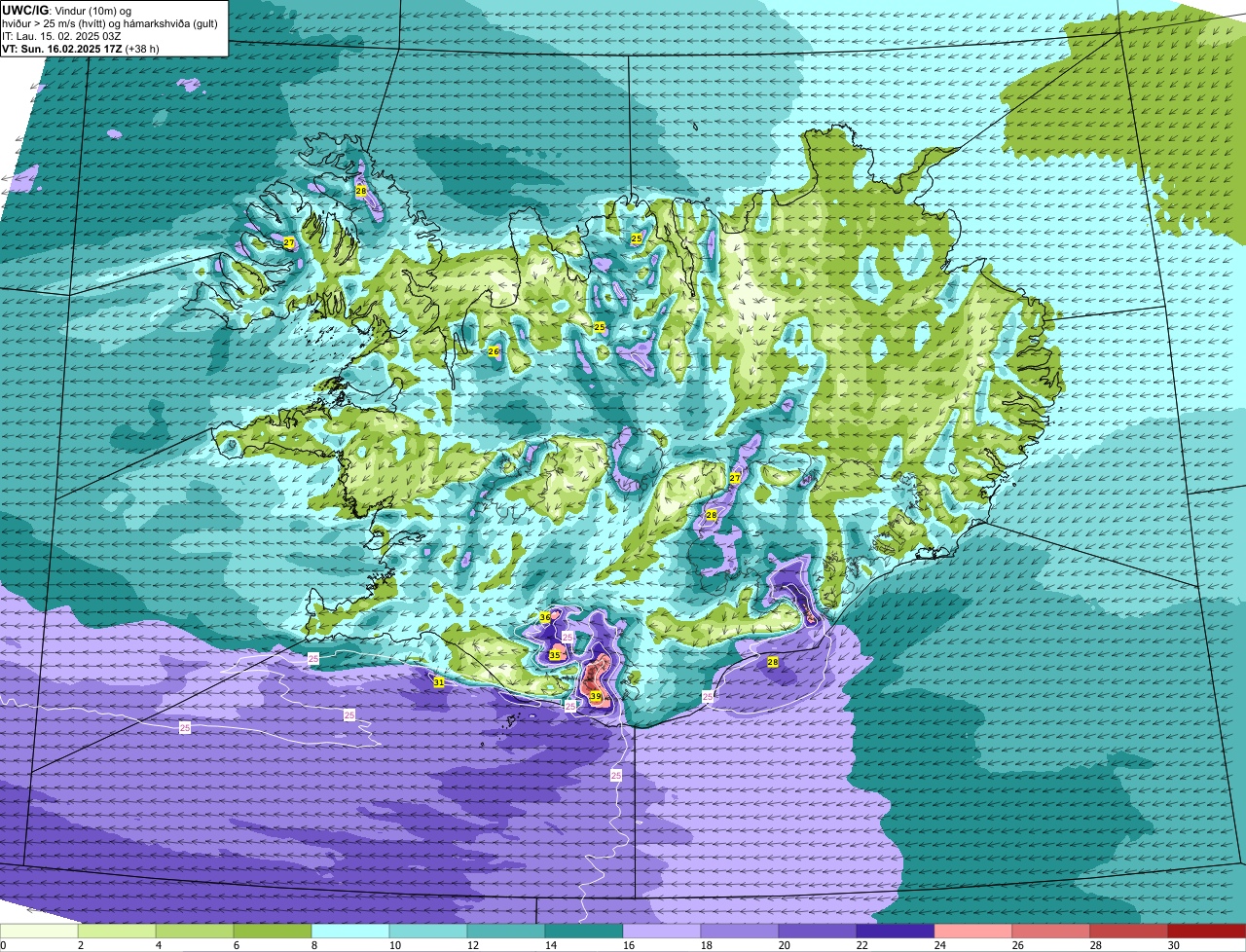Pick the purple 20–22 legend swatch
Viewport: 1246px width, 952px height.
818,931
